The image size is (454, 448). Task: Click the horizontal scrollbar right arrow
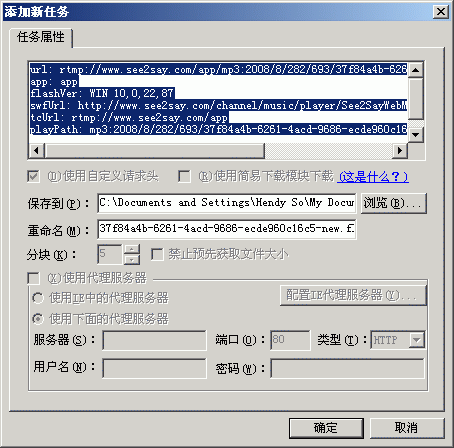[399, 150]
